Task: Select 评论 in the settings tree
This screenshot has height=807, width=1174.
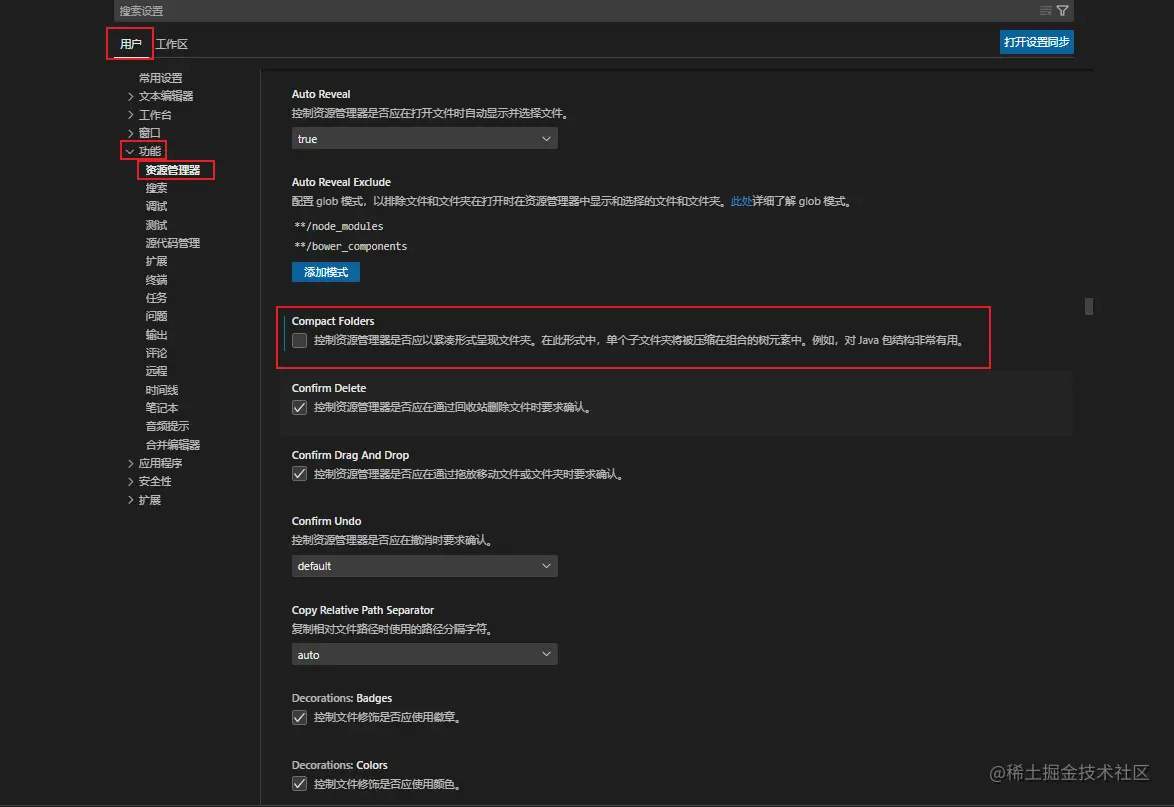Action: 156,353
